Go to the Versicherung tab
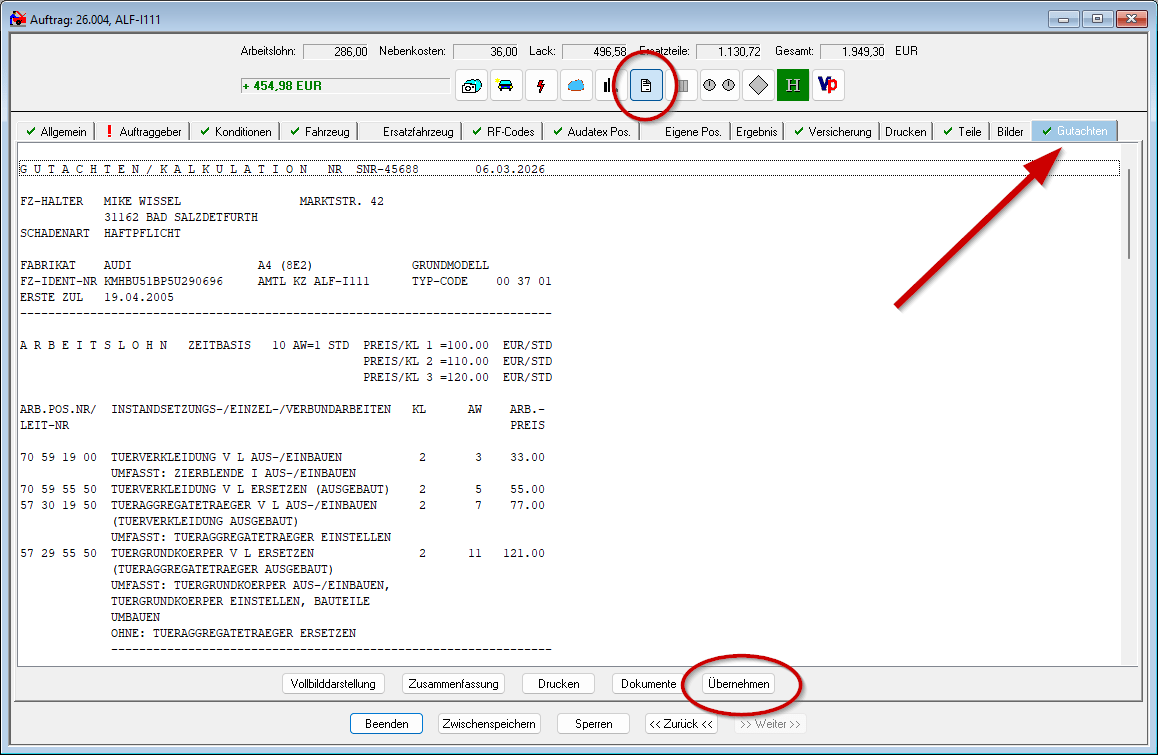The width and height of the screenshot is (1158, 755). point(831,131)
